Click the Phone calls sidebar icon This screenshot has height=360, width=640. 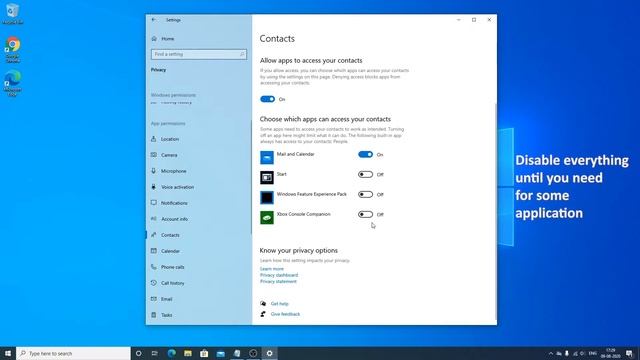(x=154, y=267)
